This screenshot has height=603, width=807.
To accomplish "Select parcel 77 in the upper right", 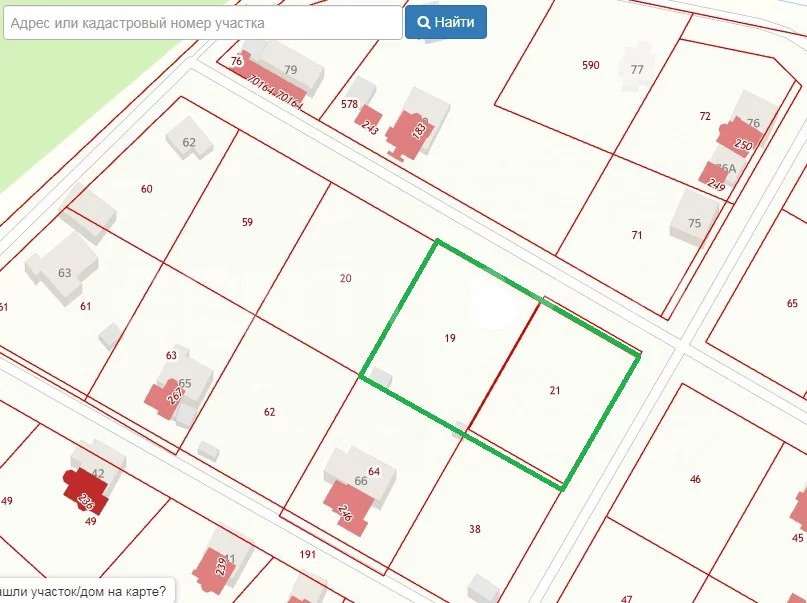I will [637, 68].
